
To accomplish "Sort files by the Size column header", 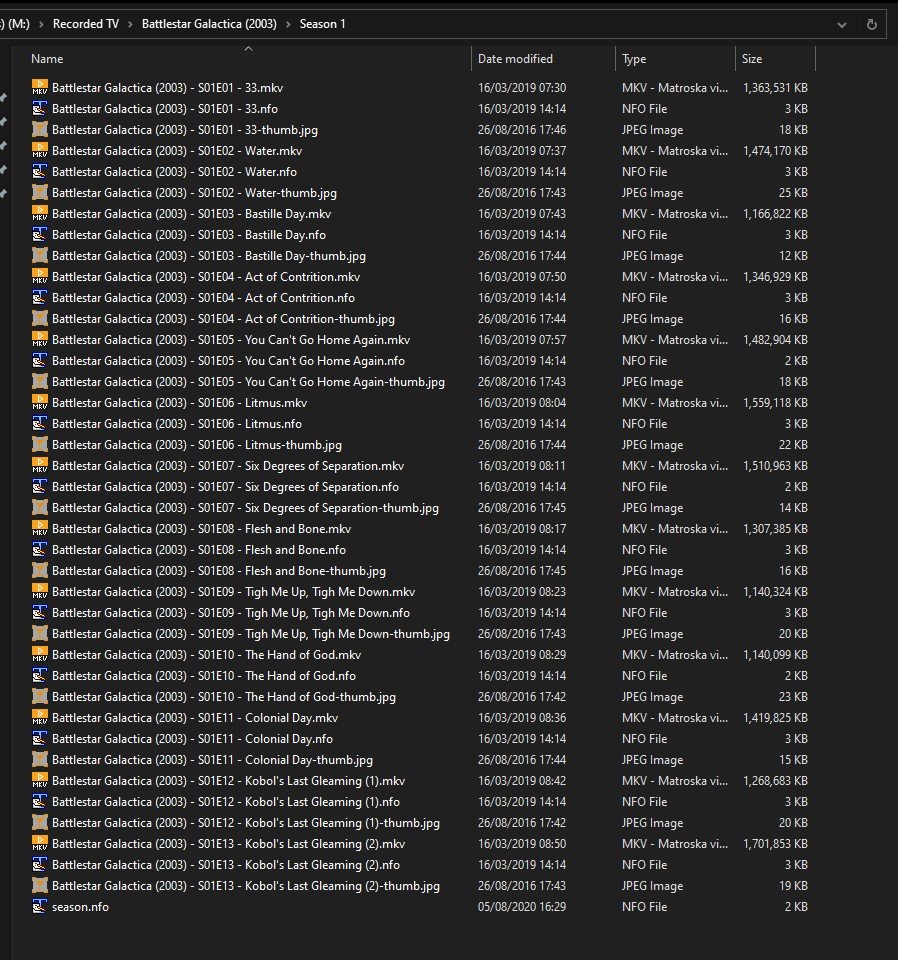I will [x=752, y=59].
